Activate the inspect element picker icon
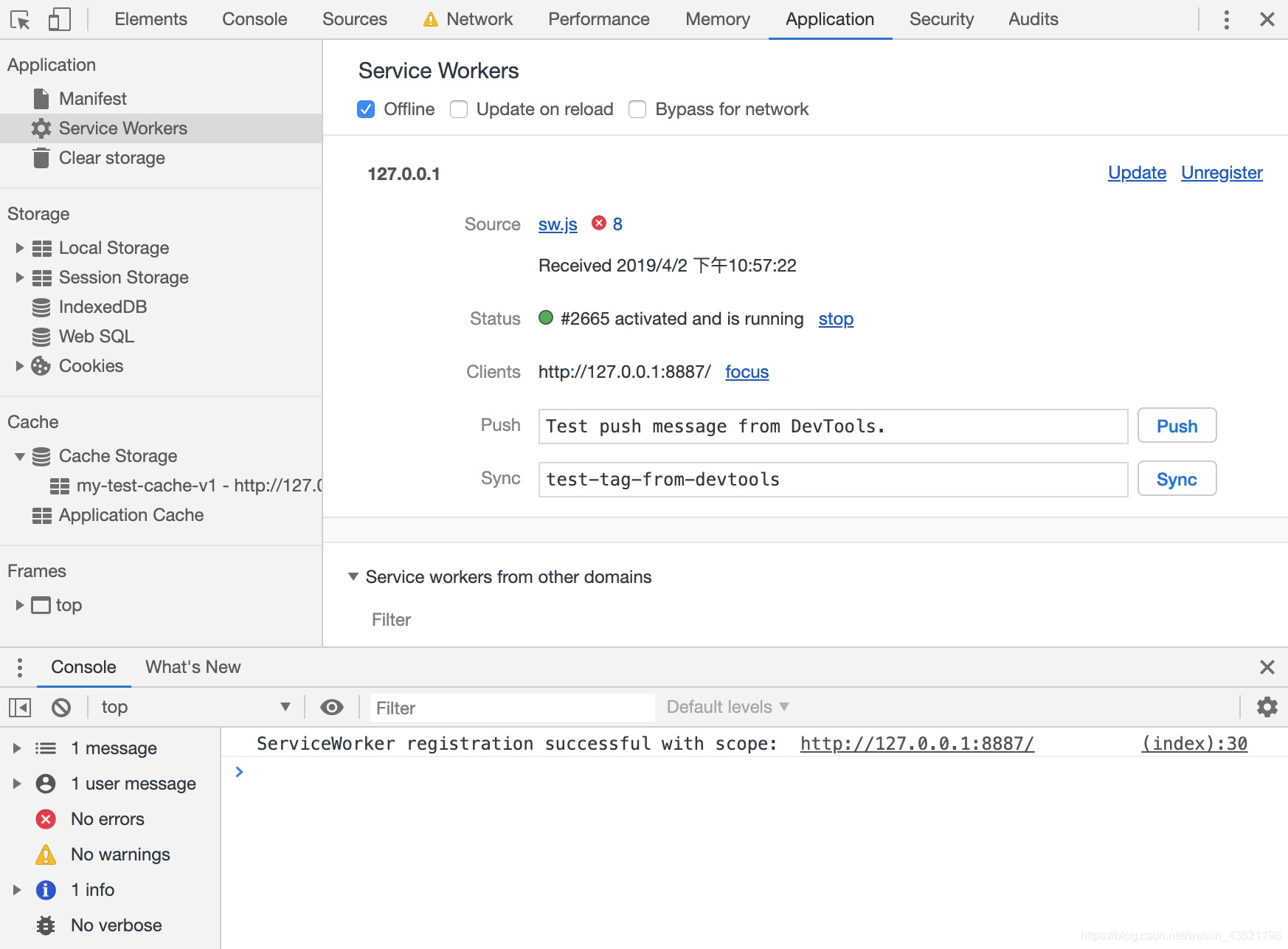Image resolution: width=1288 pixels, height=949 pixels. pyautogui.click(x=21, y=19)
